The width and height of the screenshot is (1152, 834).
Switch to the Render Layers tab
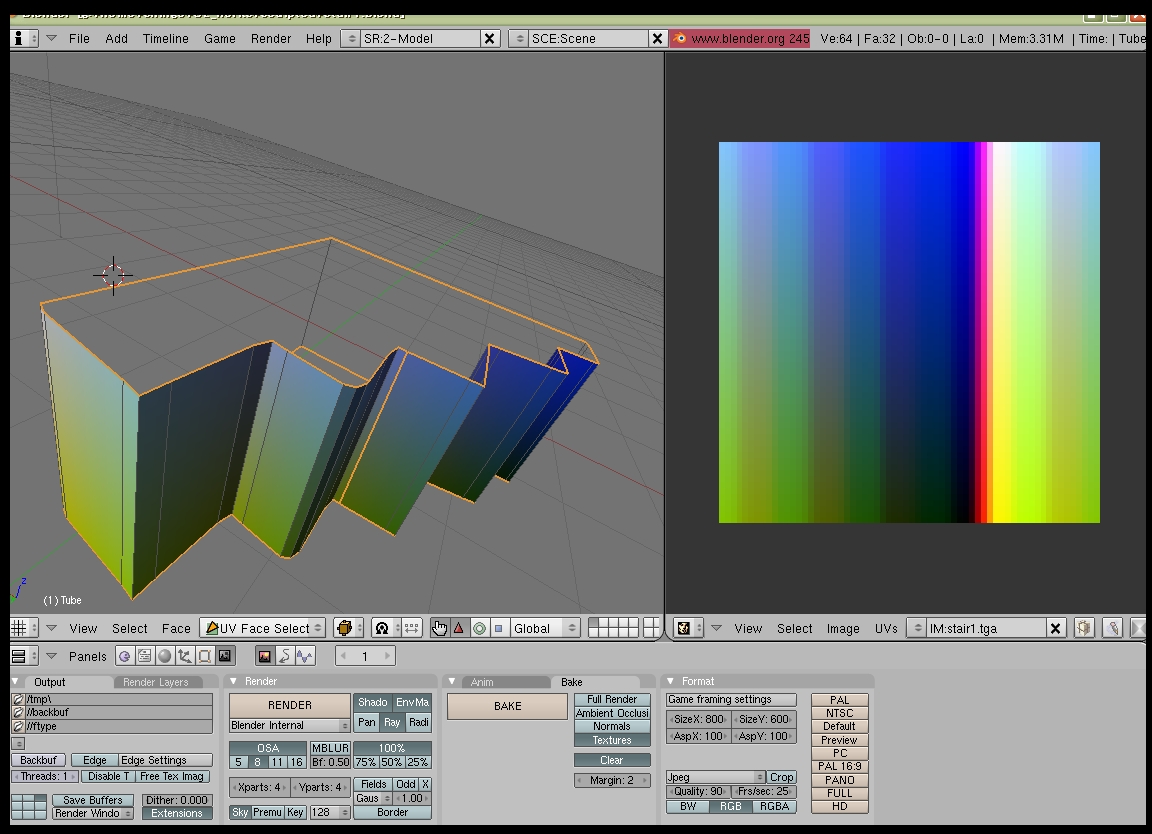155,682
